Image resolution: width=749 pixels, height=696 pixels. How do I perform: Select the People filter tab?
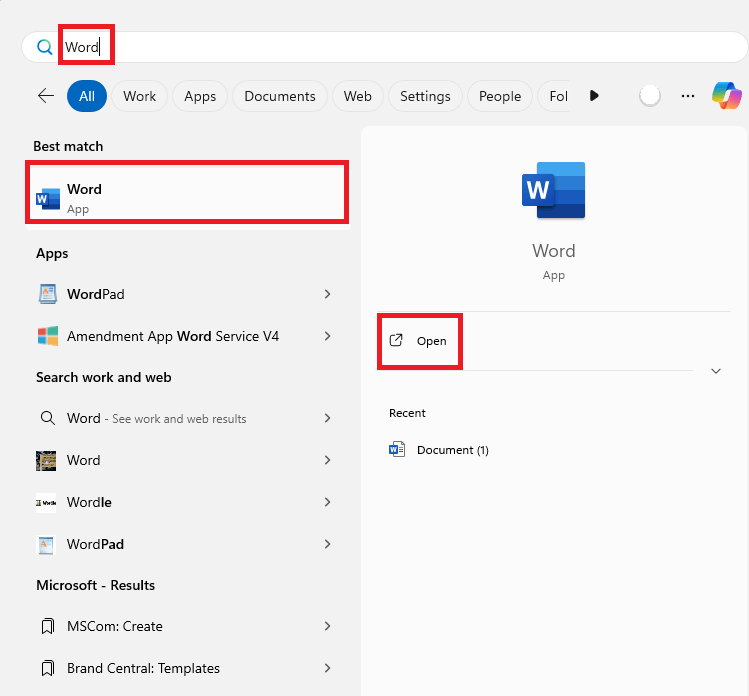tap(500, 96)
